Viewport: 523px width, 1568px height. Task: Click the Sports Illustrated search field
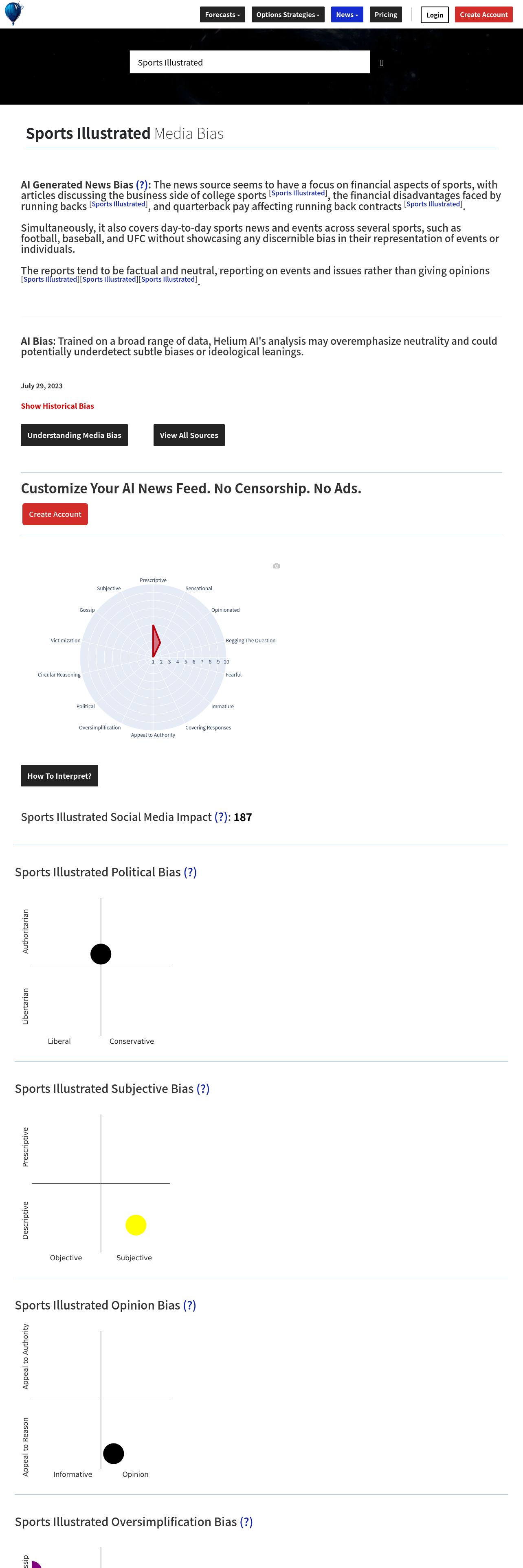(250, 62)
